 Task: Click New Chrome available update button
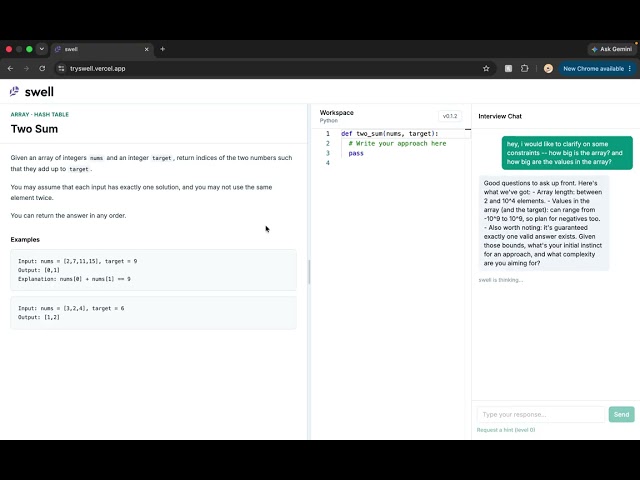coord(593,69)
